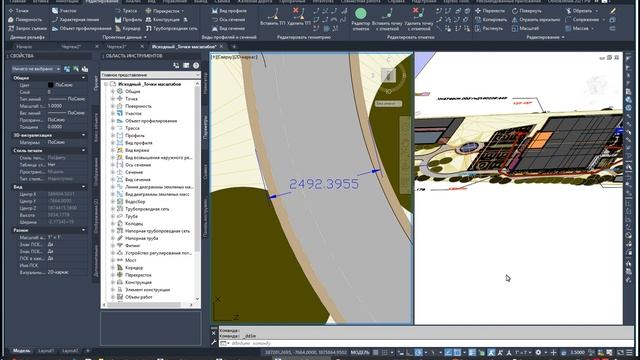This screenshot has height=360, width=640.
Task: Switch to the Чертеж2 document tab
Action: (x=71, y=47)
